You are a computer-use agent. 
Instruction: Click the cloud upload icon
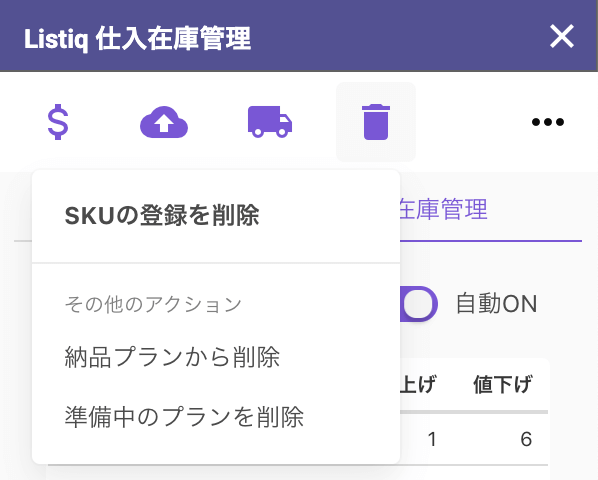tap(164, 122)
